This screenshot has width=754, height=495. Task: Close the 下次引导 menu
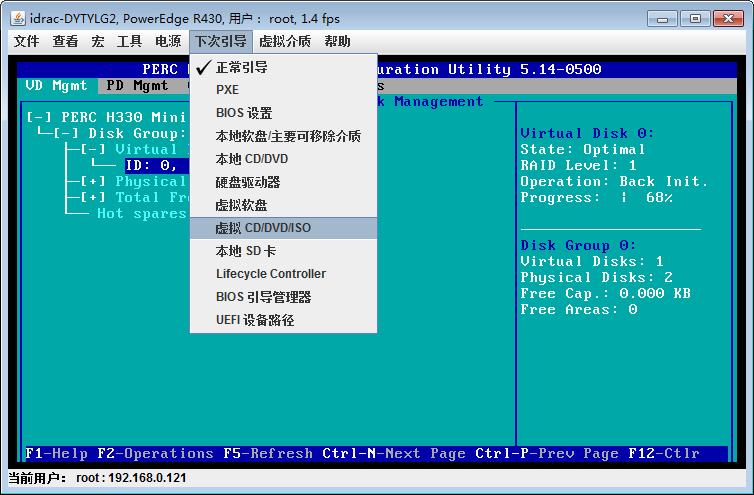(221, 41)
